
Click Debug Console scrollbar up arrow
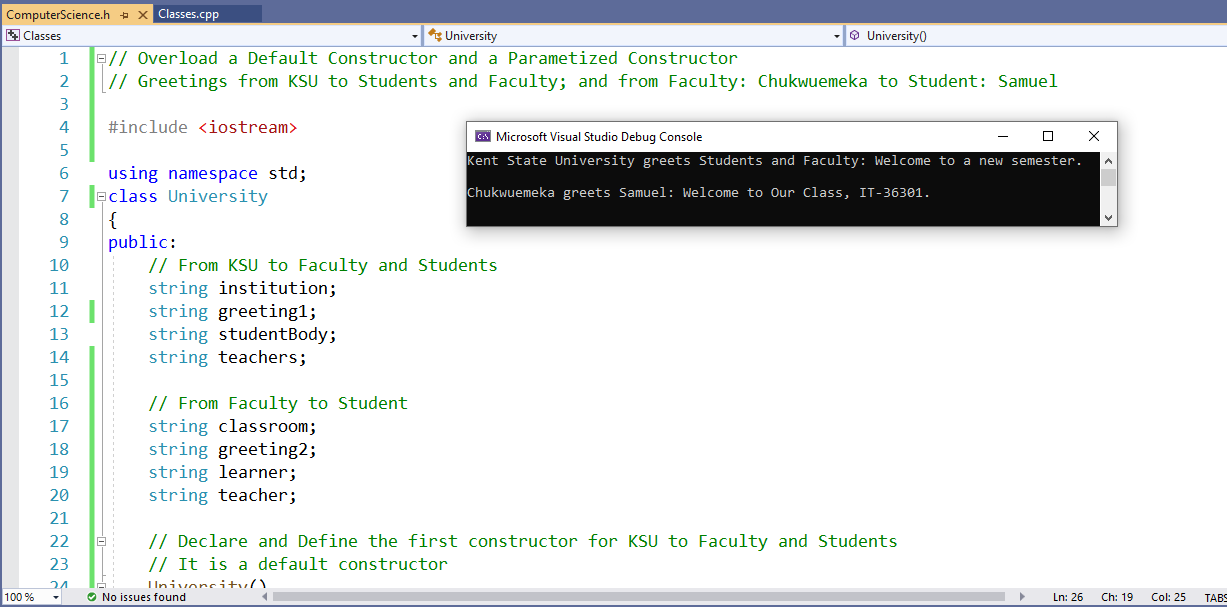1108,160
